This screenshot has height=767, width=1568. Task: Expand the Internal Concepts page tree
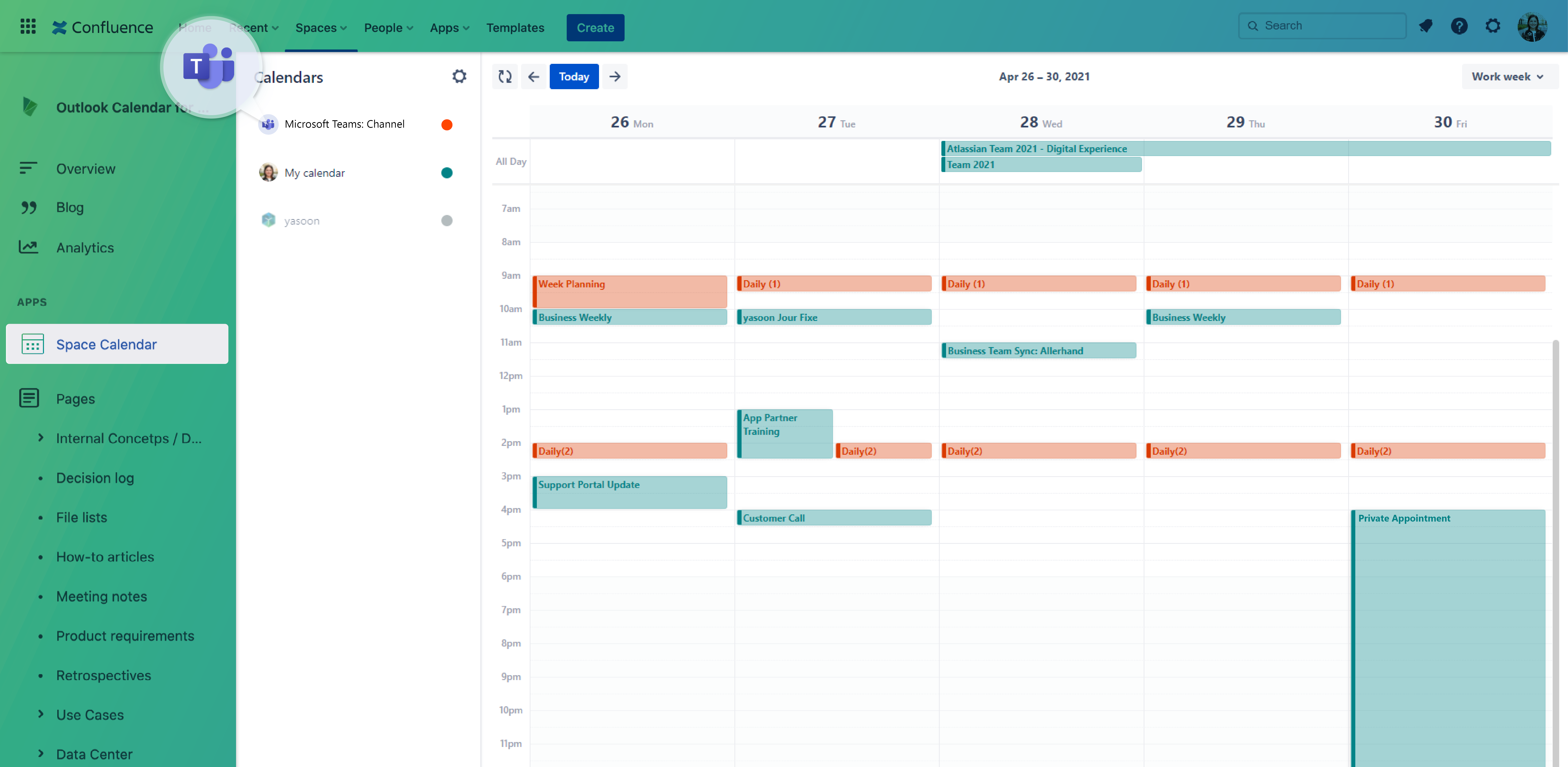click(x=41, y=438)
